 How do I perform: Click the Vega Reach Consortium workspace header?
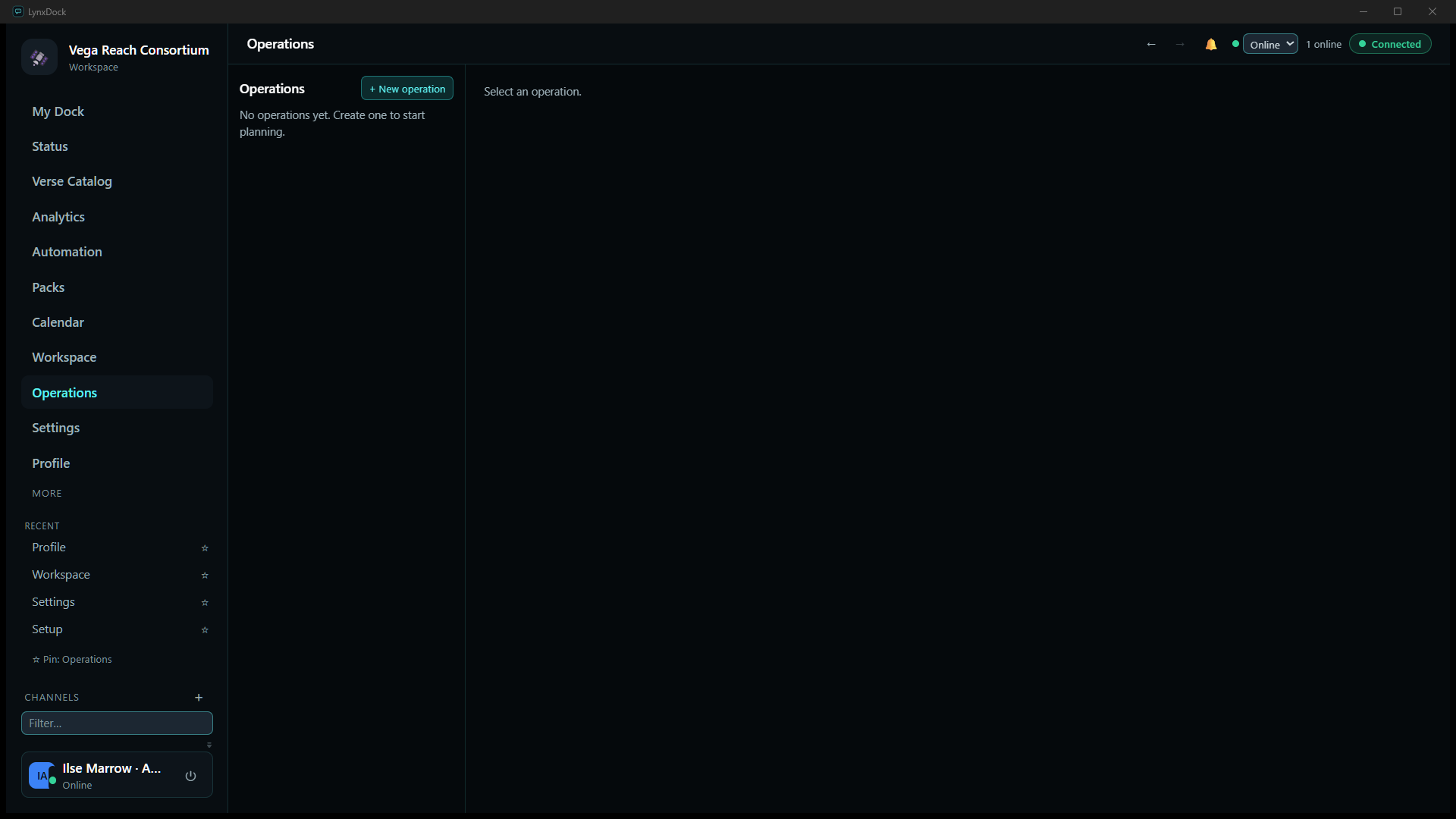coord(117,58)
